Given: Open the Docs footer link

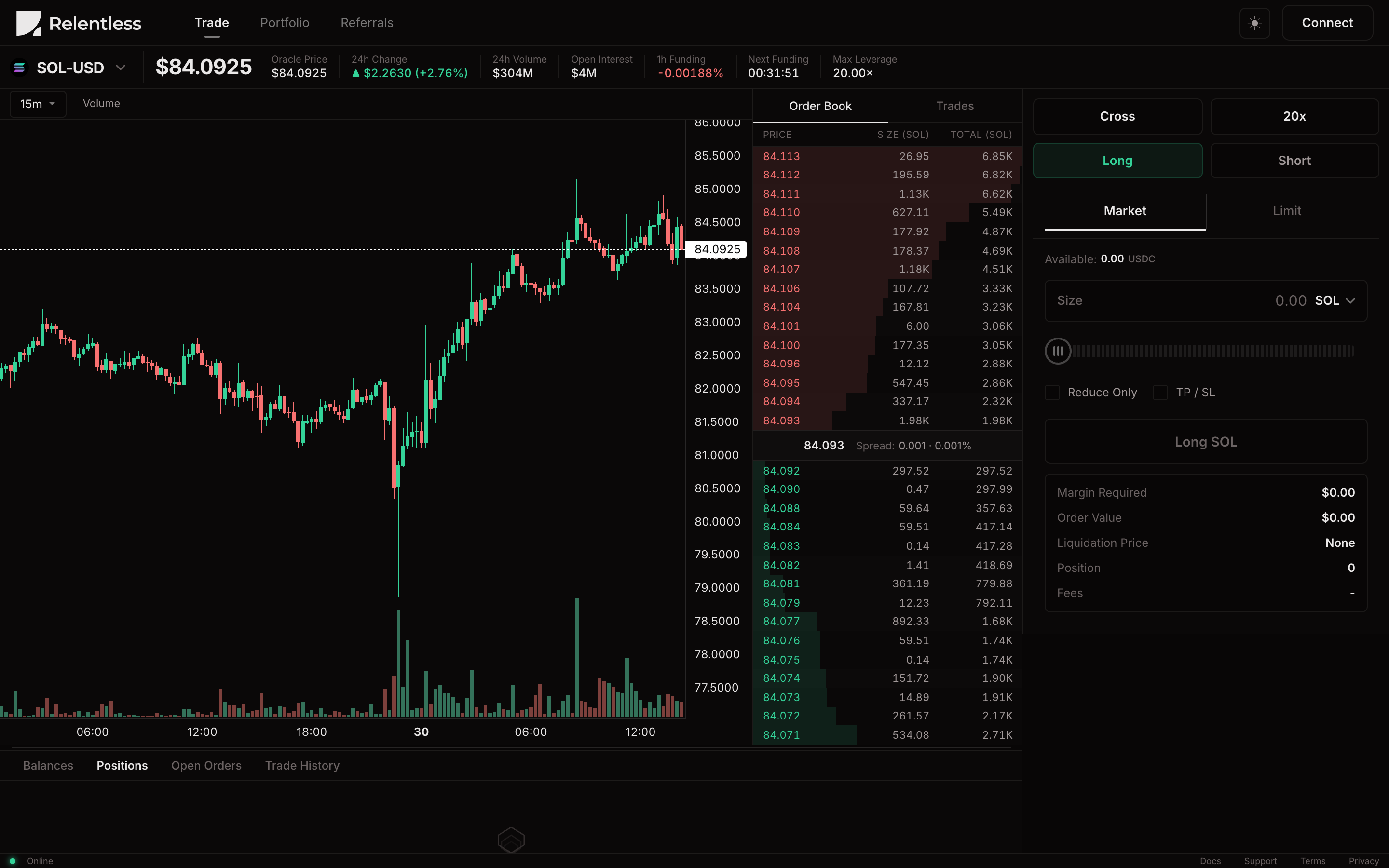Looking at the screenshot, I should coord(1210,861).
